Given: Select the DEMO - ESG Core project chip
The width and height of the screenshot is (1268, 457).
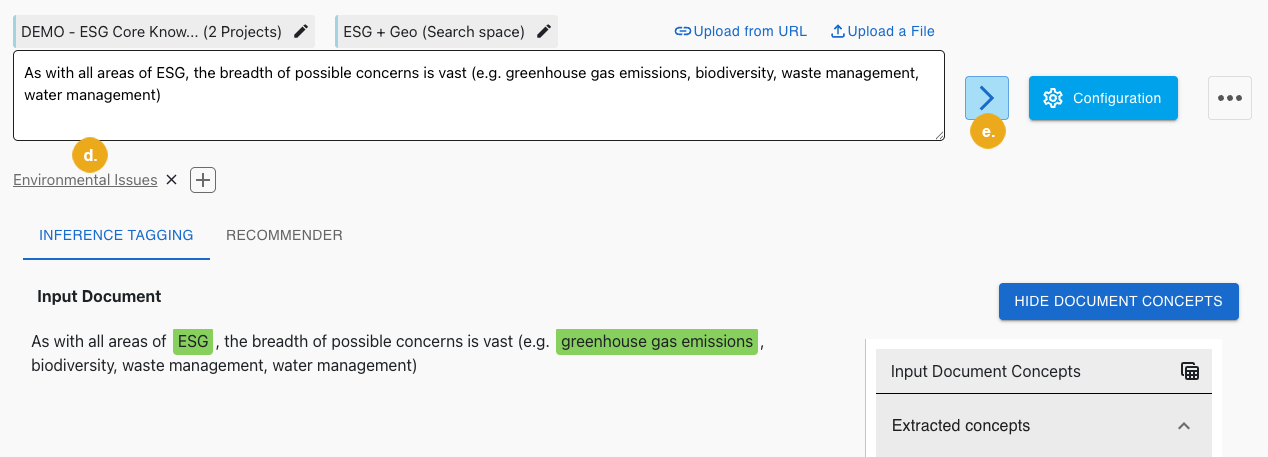Looking at the screenshot, I should coord(152,31).
